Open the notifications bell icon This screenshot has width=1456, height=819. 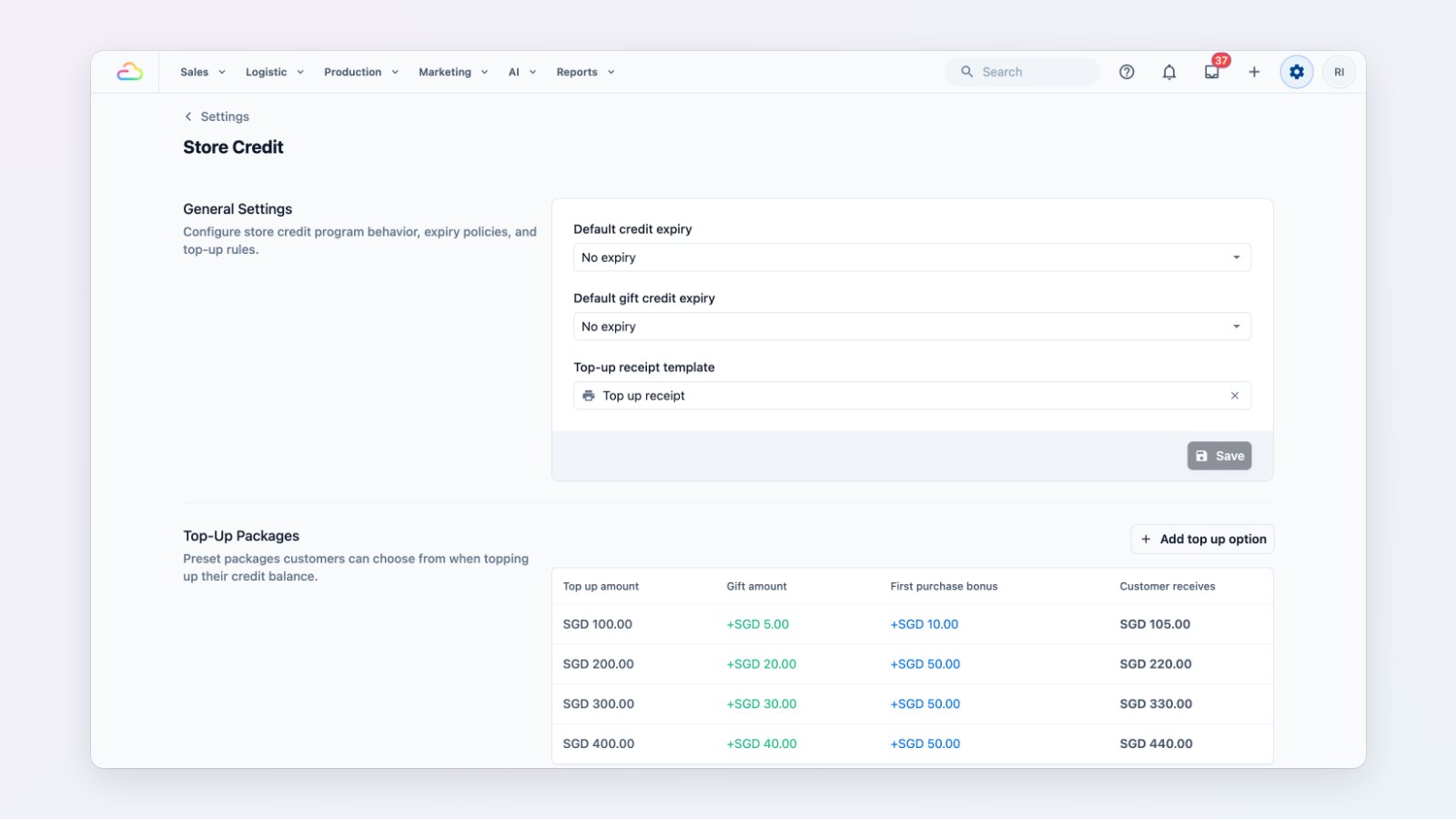pos(1169,72)
